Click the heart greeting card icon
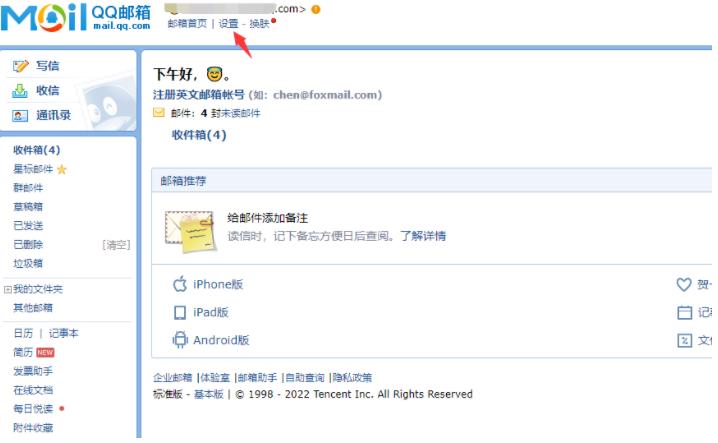 coord(684,284)
